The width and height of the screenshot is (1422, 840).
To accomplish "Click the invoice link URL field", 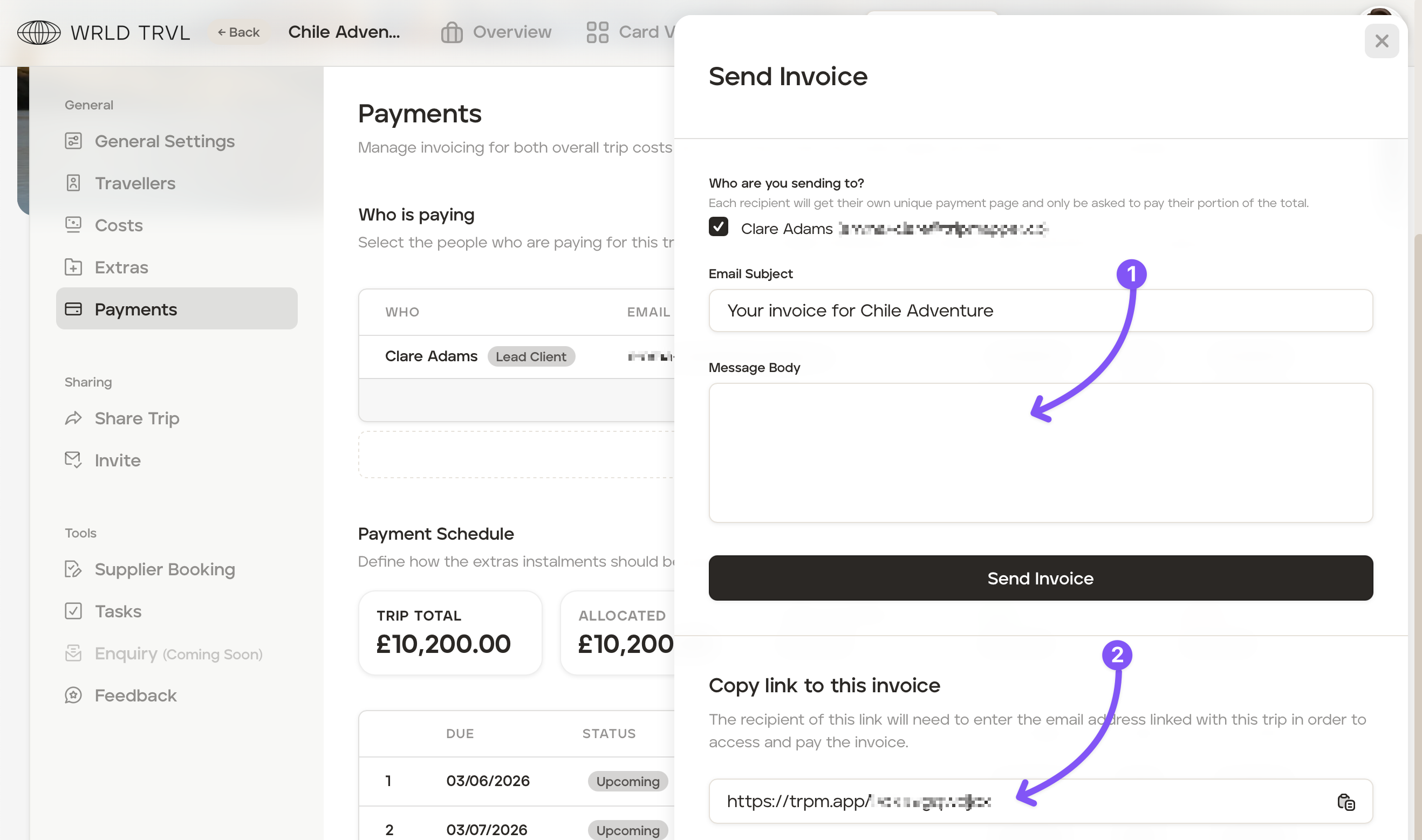I will coord(1020,802).
